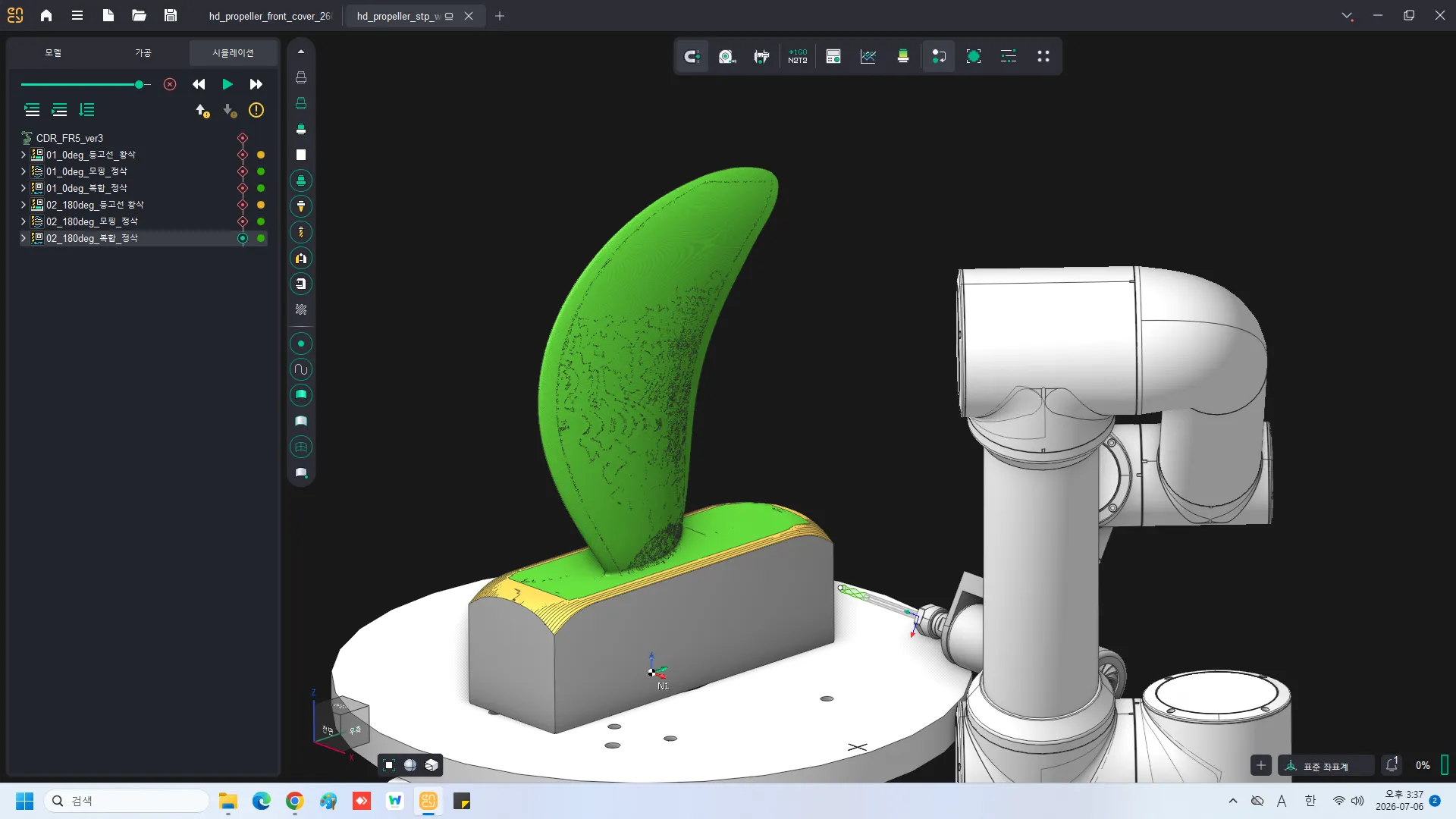Open the tape measure tool
Image resolution: width=1456 pixels, height=819 pixels.
click(726, 56)
